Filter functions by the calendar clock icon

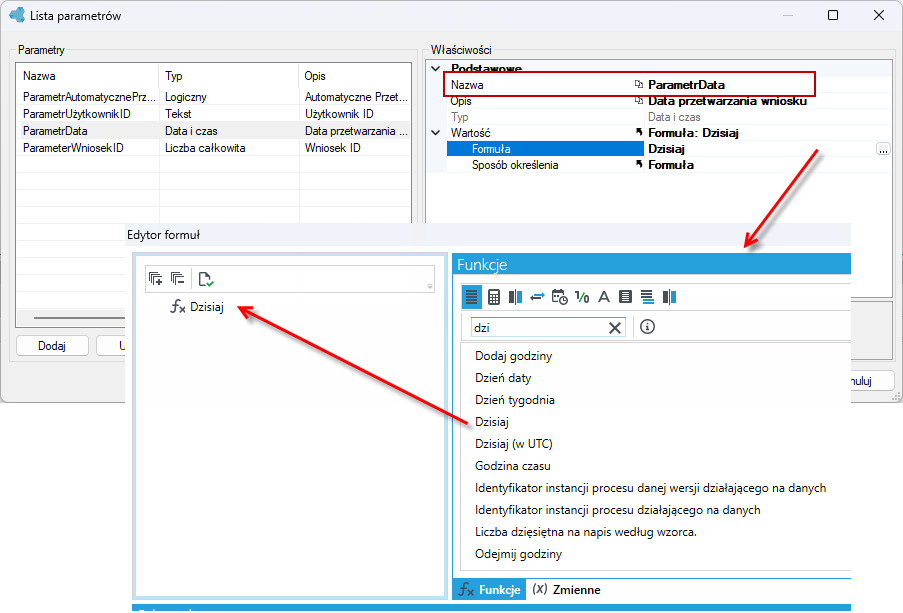point(559,297)
